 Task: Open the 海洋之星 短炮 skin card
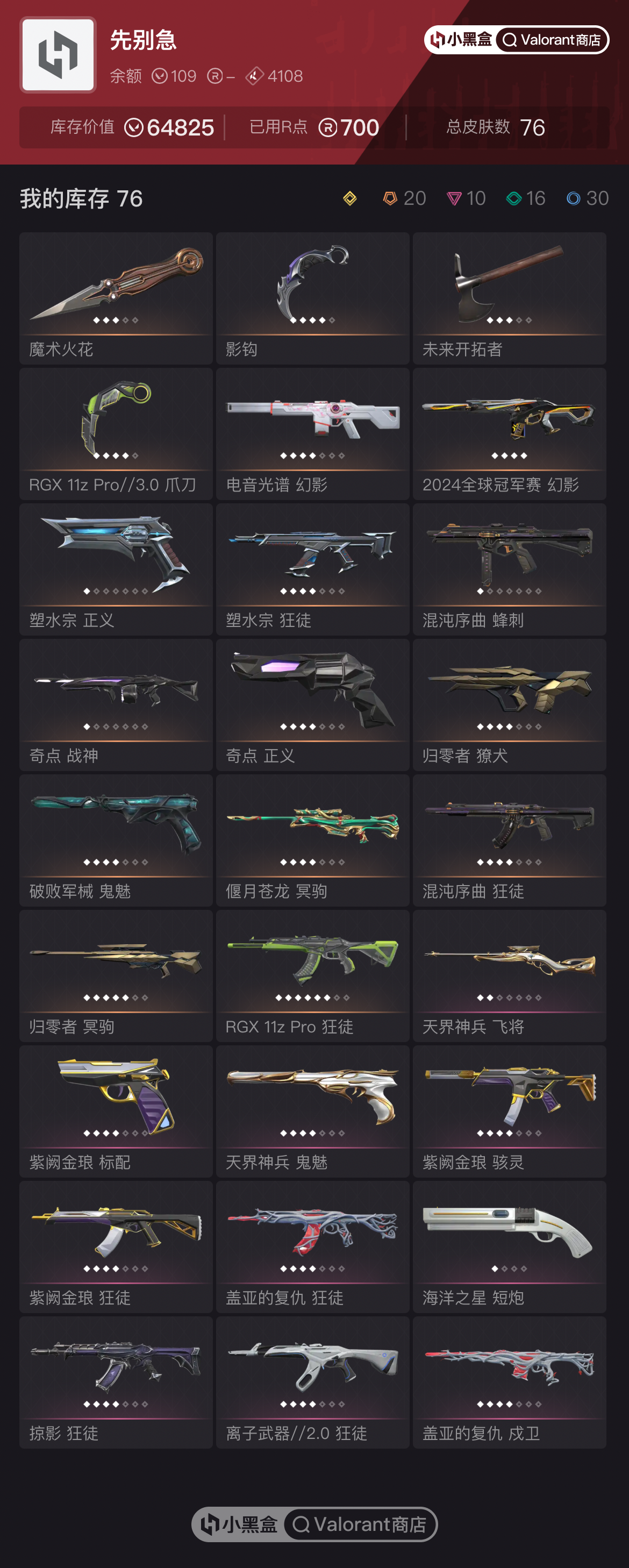coord(510,1247)
